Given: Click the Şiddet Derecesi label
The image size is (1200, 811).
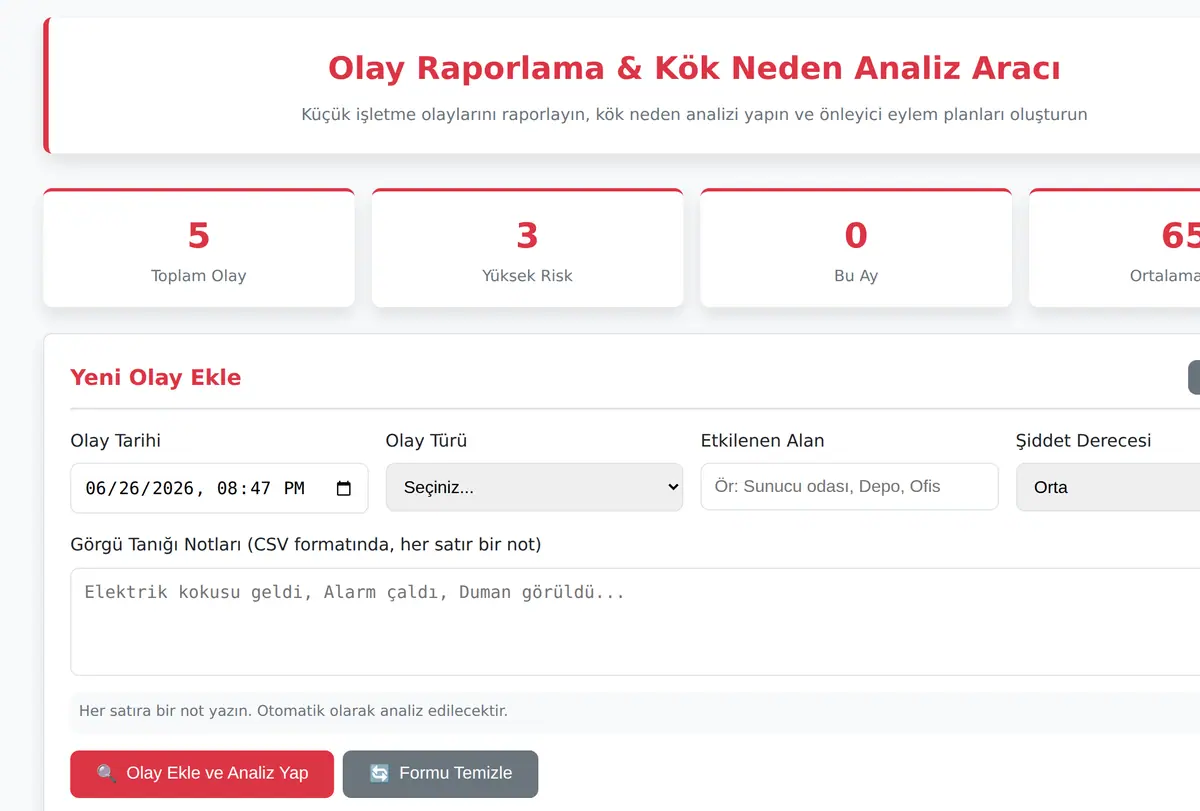Looking at the screenshot, I should coord(1083,440).
